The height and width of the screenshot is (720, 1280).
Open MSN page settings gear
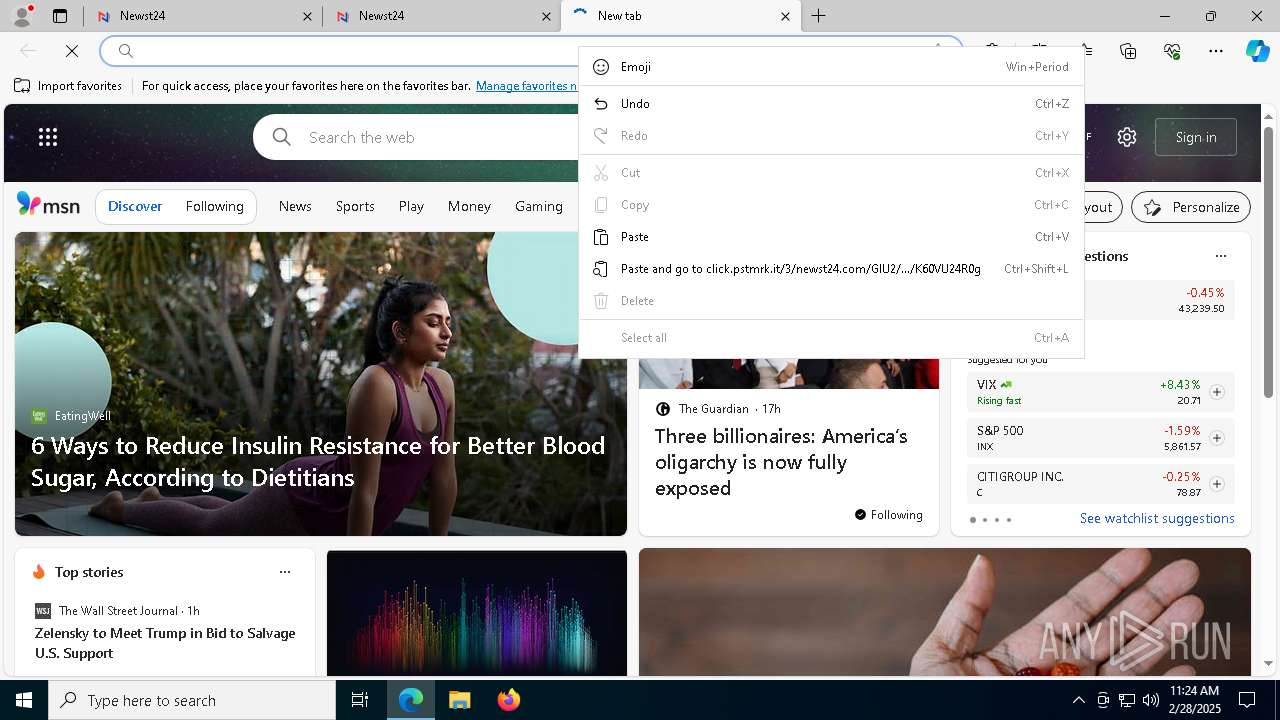tap(1127, 137)
